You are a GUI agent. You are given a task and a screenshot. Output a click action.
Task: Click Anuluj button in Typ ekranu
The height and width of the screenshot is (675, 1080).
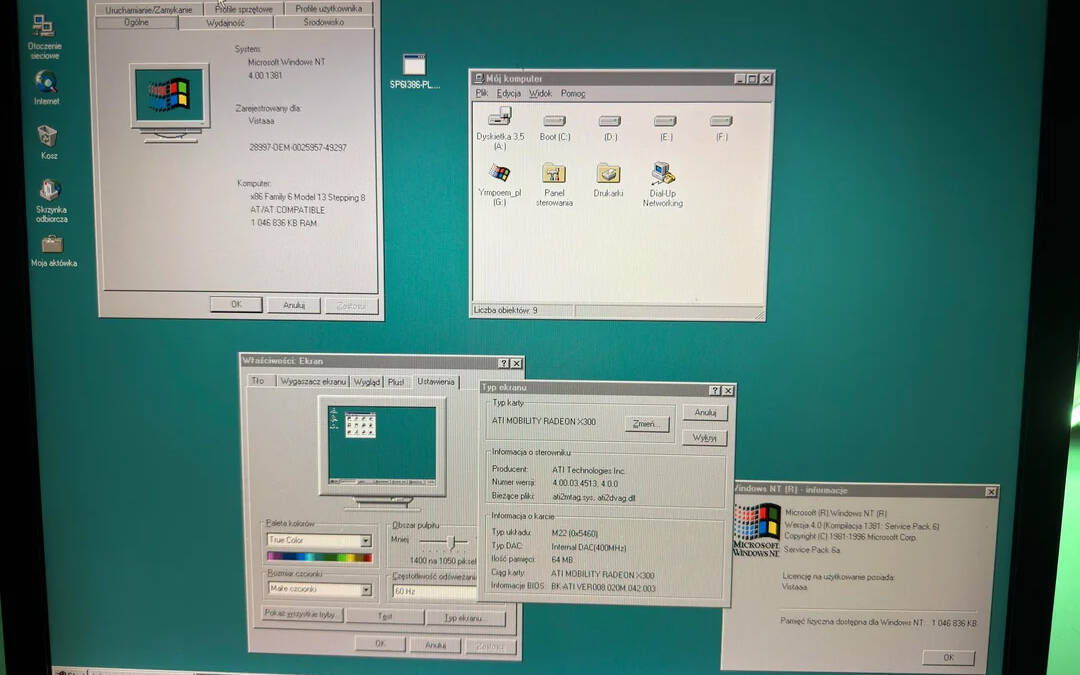tap(705, 413)
